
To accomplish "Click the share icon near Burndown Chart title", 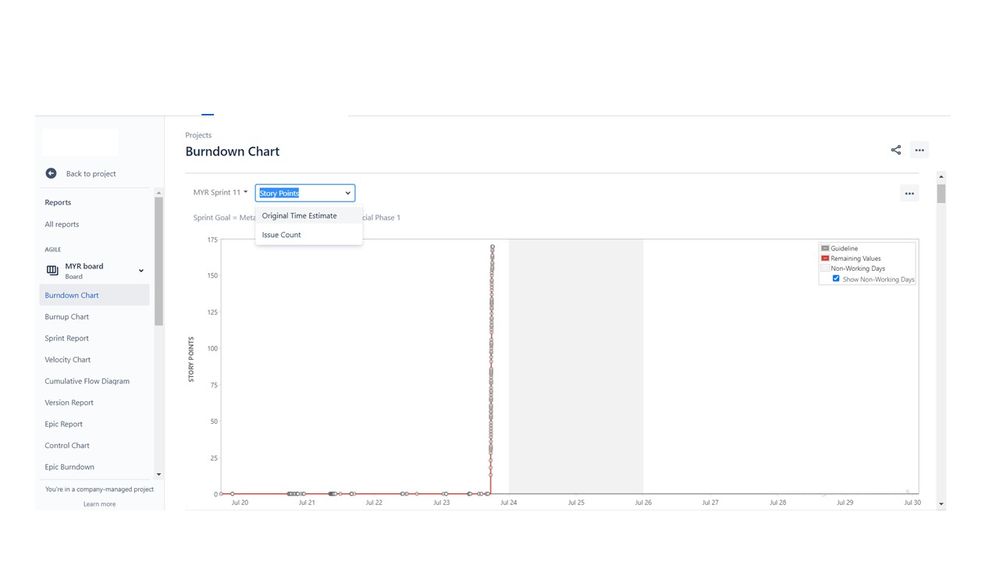I will (x=896, y=150).
